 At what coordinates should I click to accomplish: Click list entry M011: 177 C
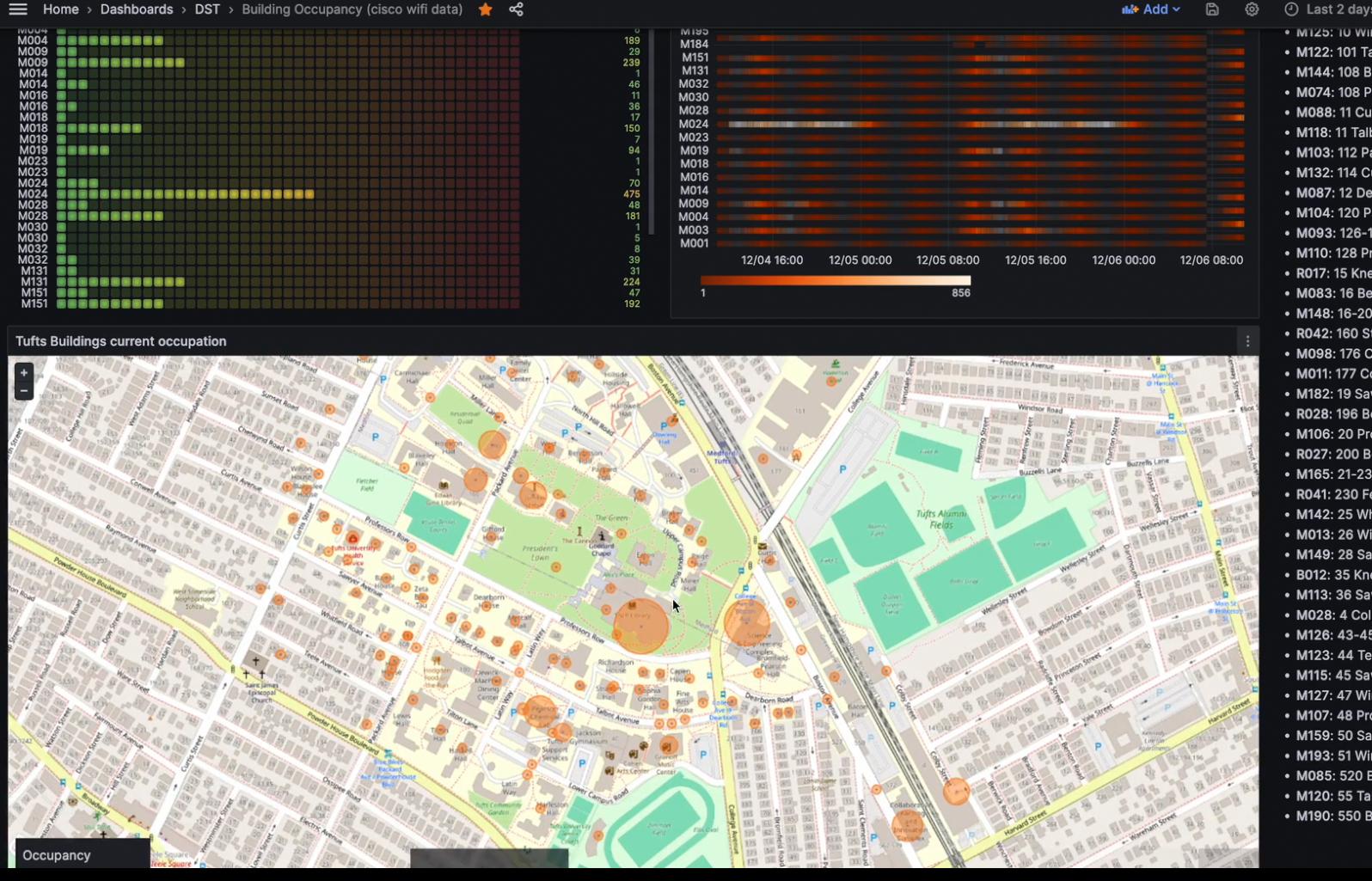(1333, 374)
